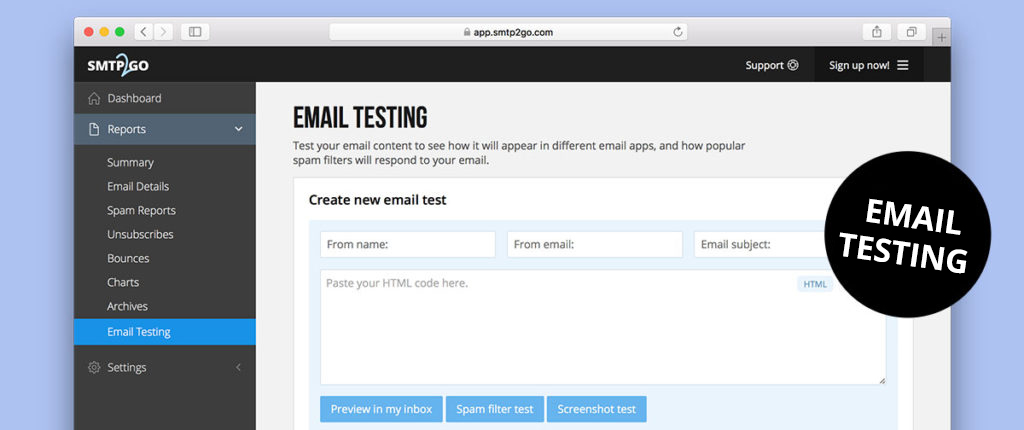Click the Support lifebuoy icon

point(793,65)
